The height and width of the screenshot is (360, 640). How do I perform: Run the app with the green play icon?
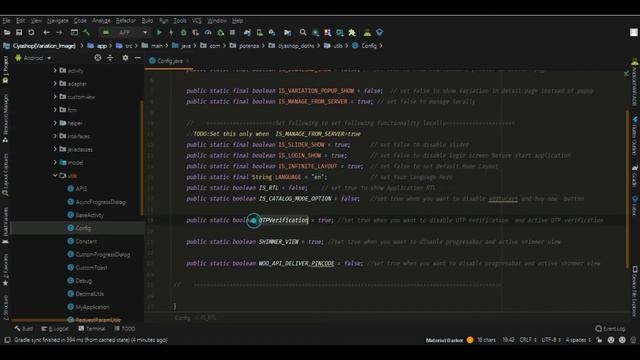(x=159, y=32)
